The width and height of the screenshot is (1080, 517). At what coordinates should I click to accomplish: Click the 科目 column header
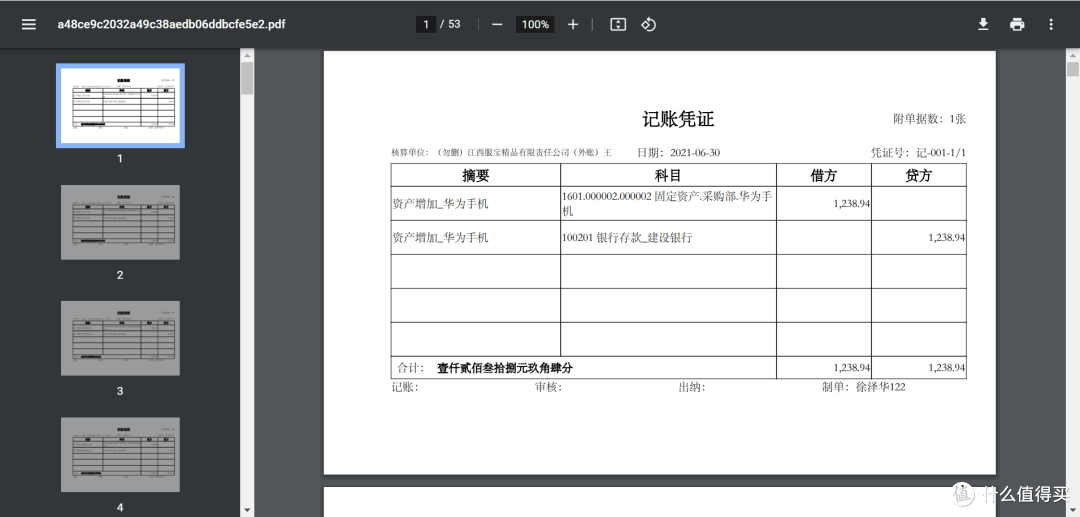pos(668,176)
